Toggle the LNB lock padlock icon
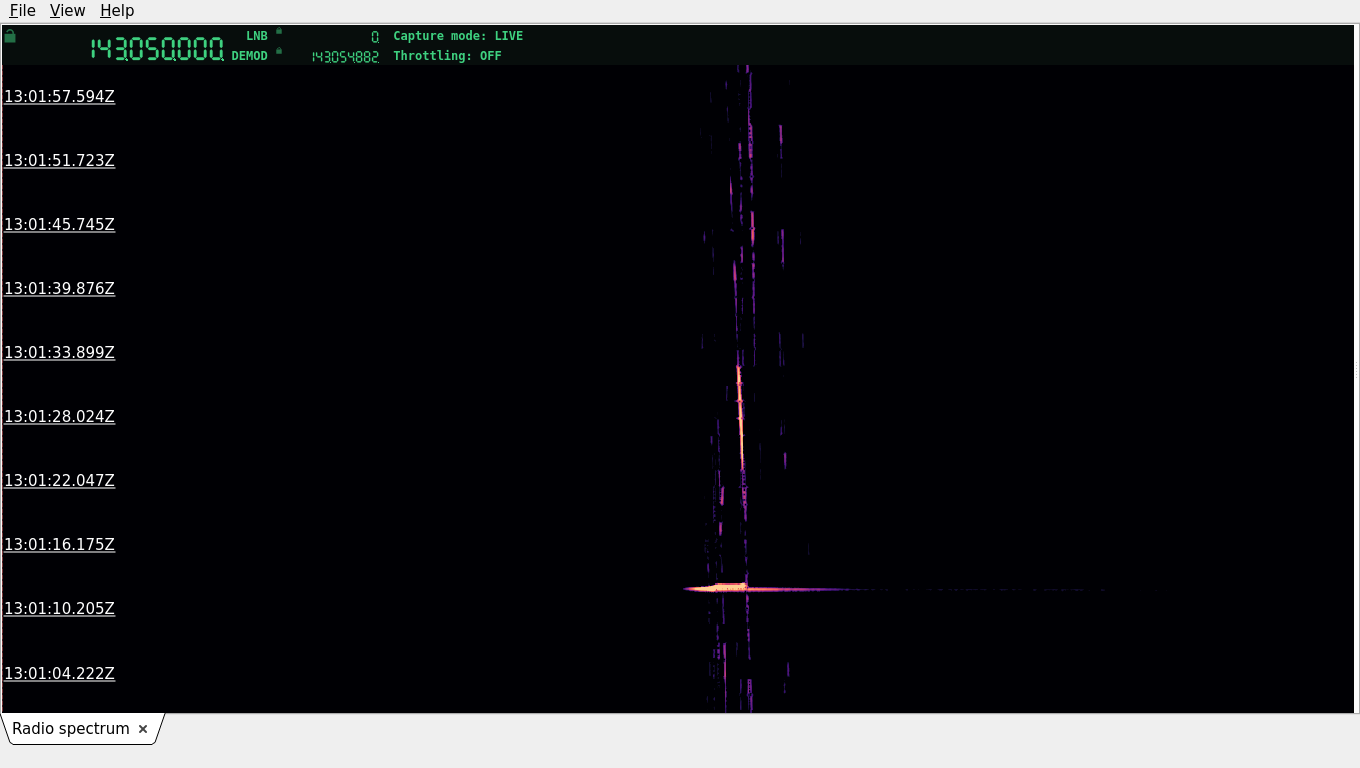This screenshot has height=768, width=1360. click(279, 31)
